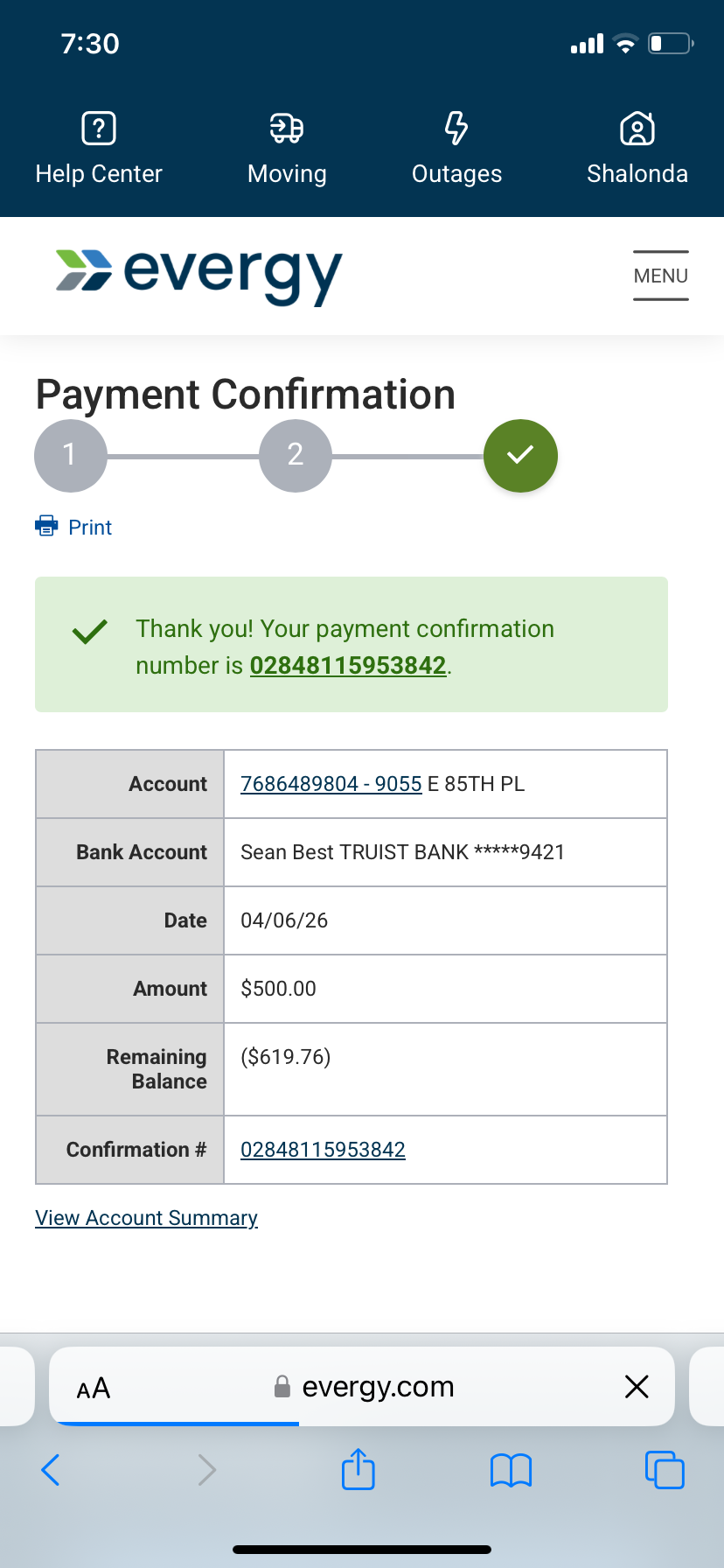The width and height of the screenshot is (724, 1568).
Task: Open Safari bookmarks book icon
Action: pyautogui.click(x=511, y=1470)
